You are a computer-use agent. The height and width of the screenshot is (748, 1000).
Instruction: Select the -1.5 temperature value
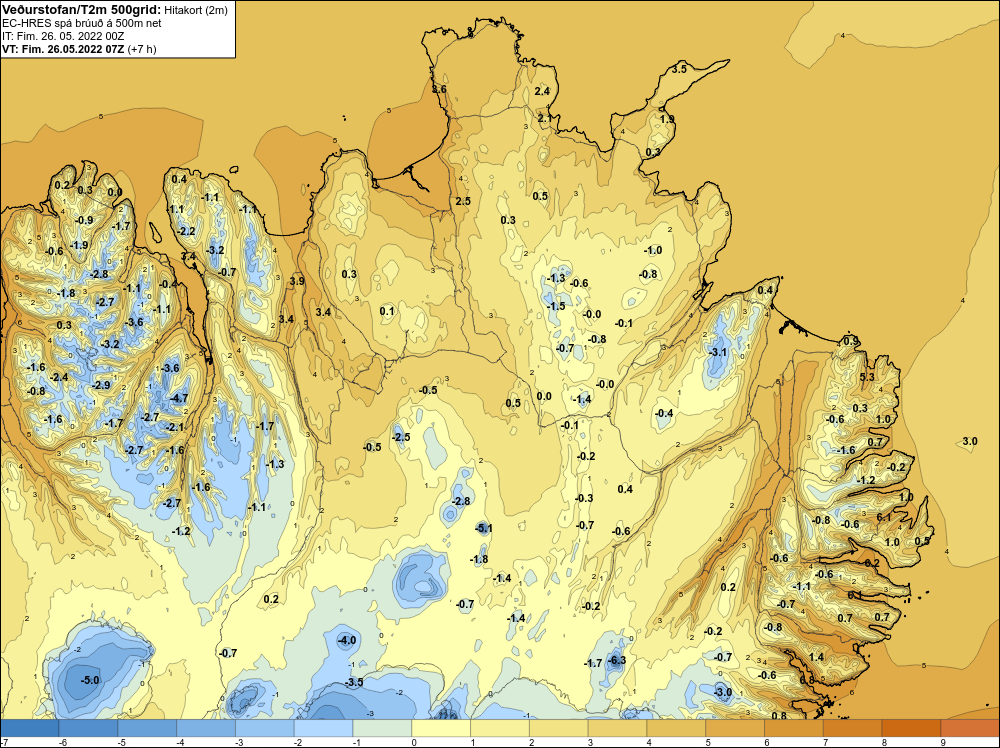tap(555, 306)
